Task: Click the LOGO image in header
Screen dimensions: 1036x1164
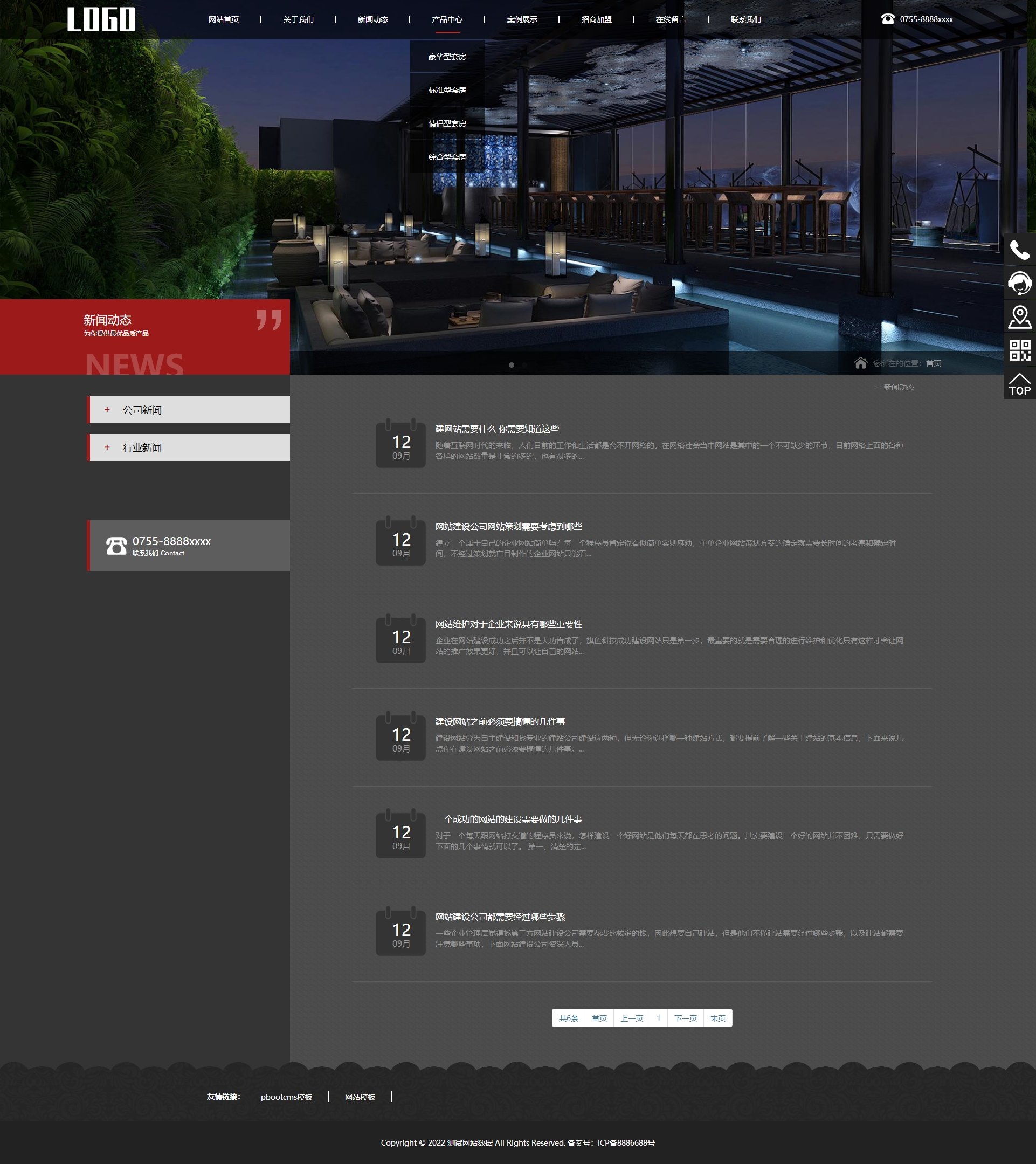Action: [x=101, y=19]
